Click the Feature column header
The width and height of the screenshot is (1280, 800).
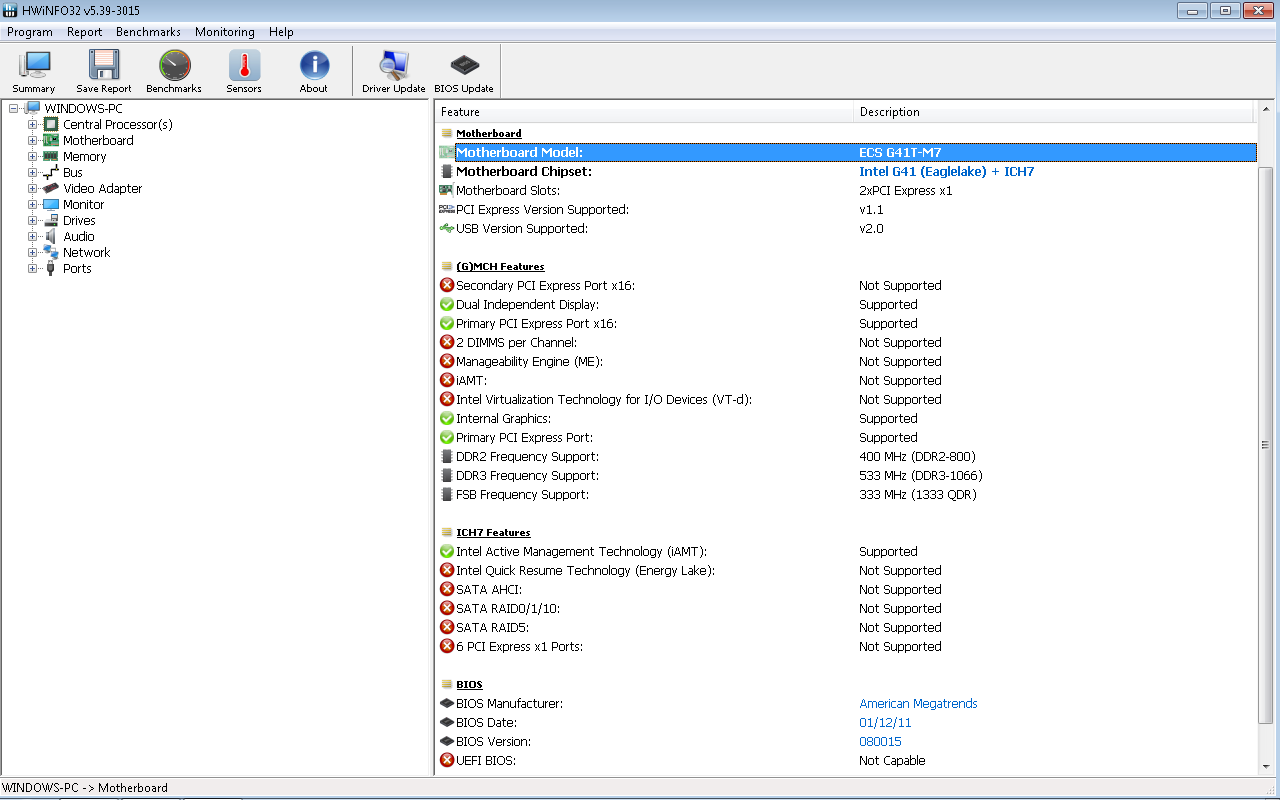point(645,112)
